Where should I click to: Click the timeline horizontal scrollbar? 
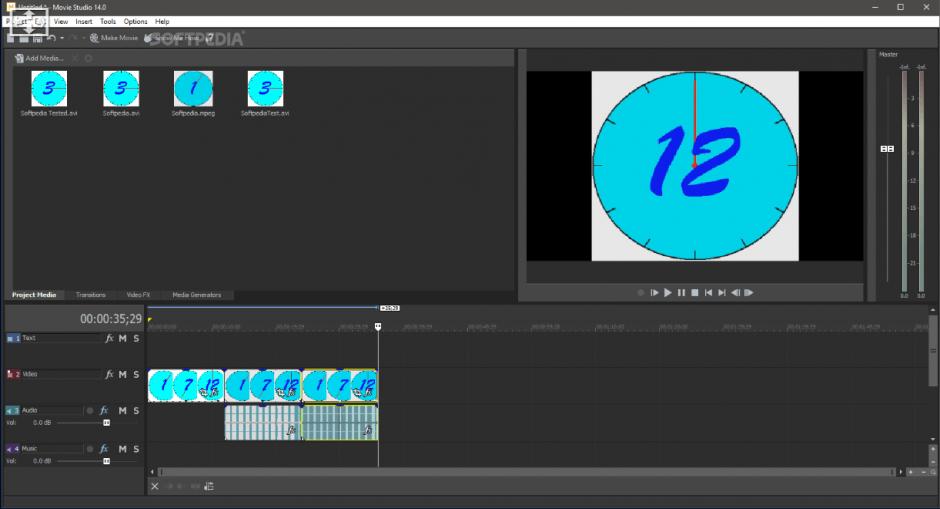526,472
